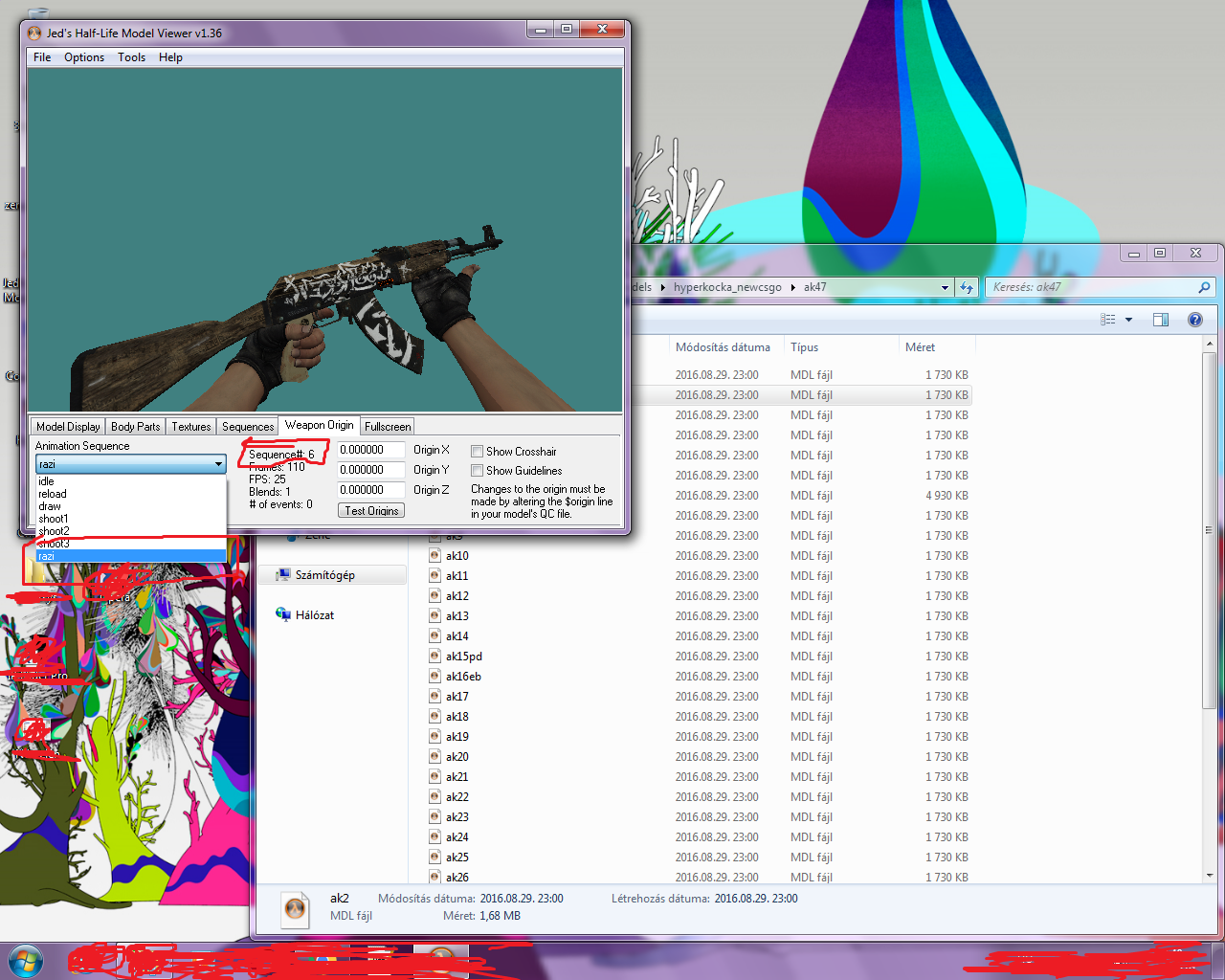1225x980 pixels.
Task: Select the ak16eb file icon
Action: 435,676
